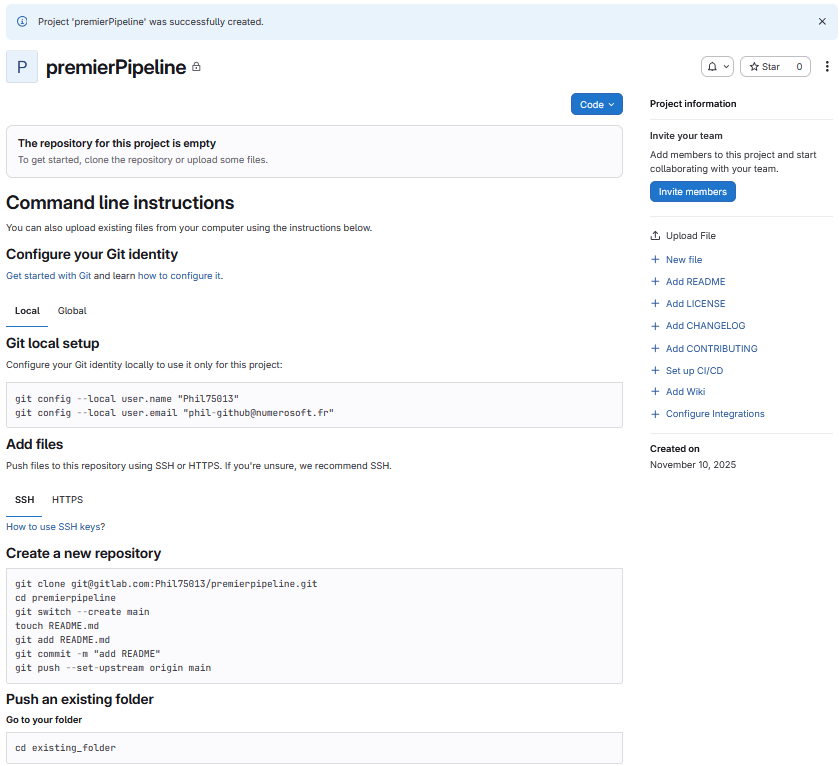Click the Upload File icon
The width and height of the screenshot is (840, 766).
click(656, 236)
